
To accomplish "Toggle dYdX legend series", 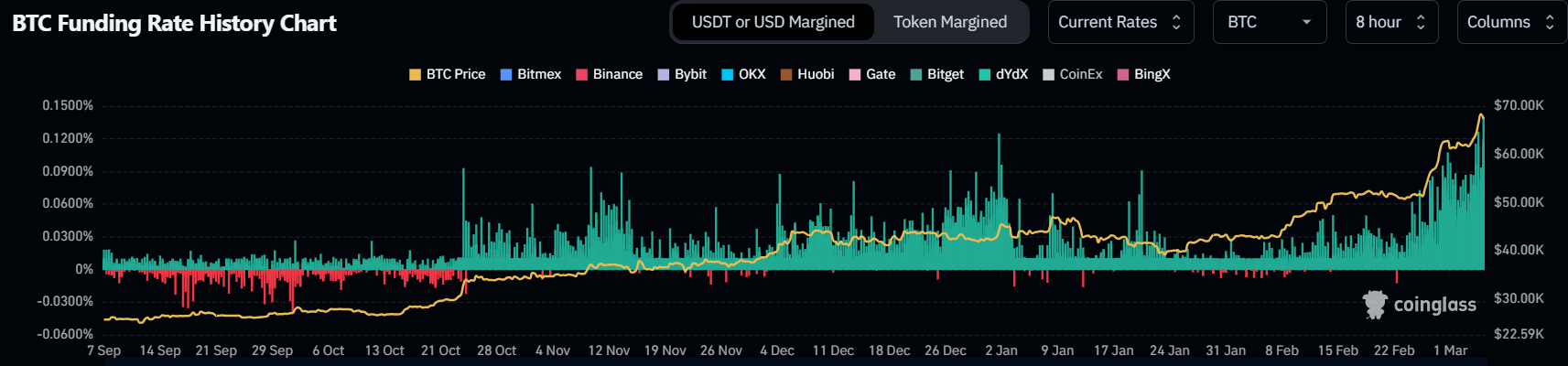I will point(1003,74).
